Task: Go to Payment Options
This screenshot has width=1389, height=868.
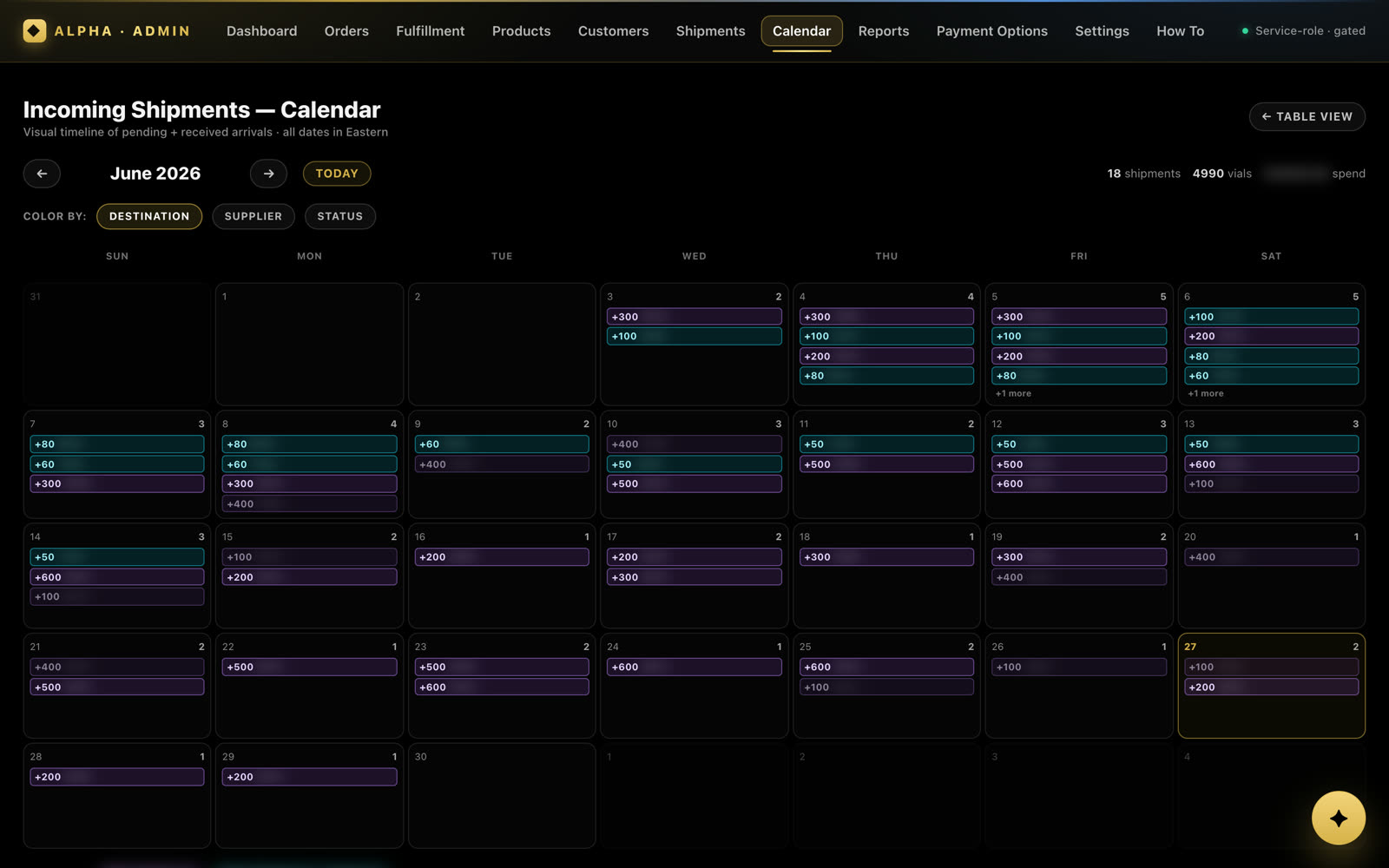Action: tap(991, 31)
